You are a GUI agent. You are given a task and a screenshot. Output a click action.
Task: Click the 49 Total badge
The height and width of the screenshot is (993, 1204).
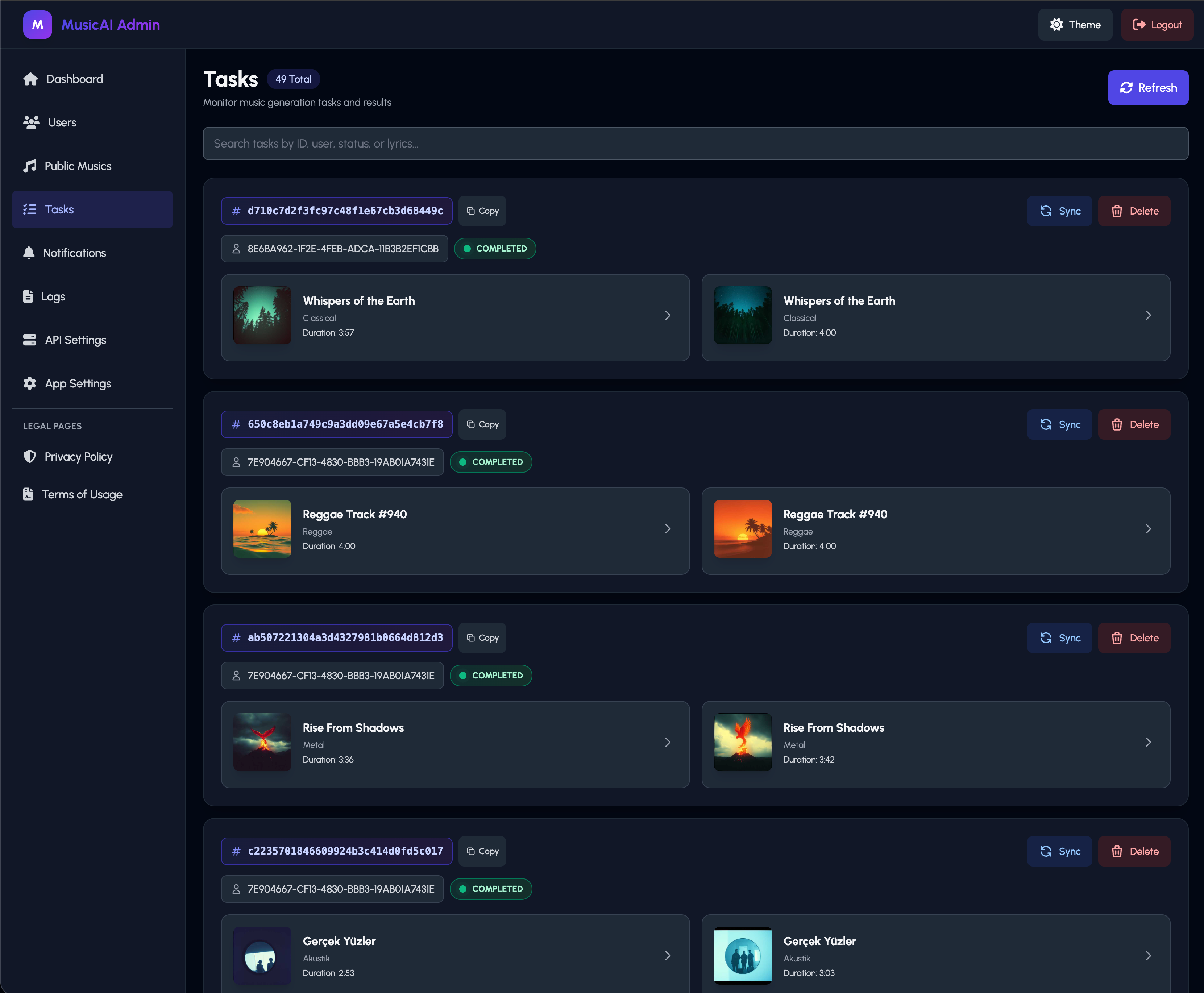pyautogui.click(x=294, y=79)
